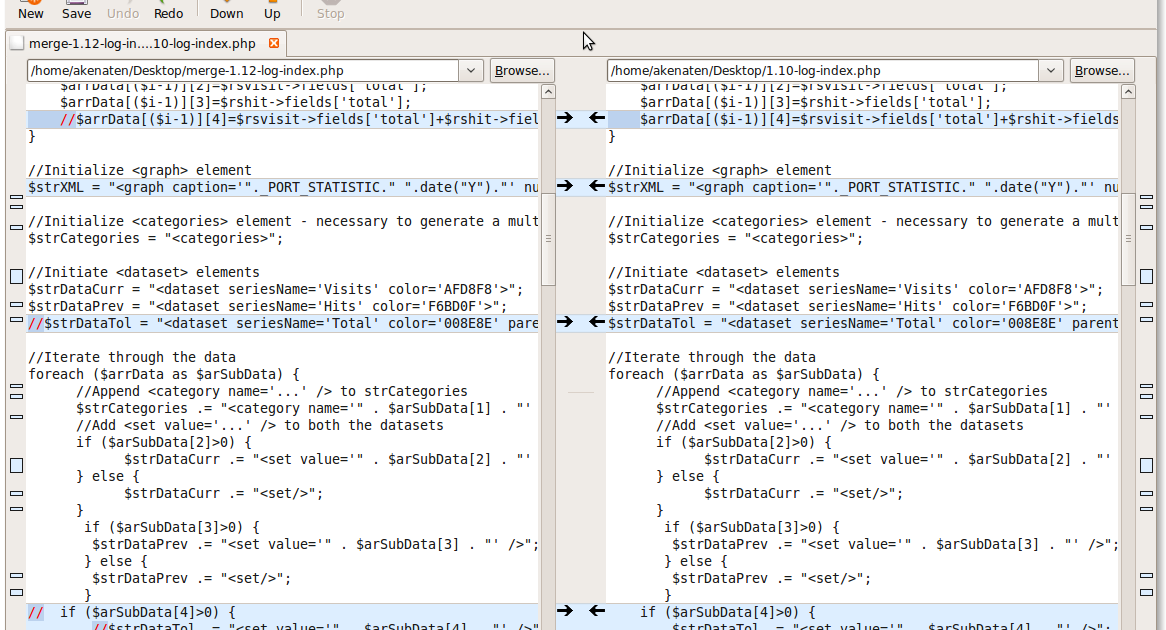Push left //$strDataTol change to the right
This screenshot has height=630, width=1166.
[x=565, y=321]
